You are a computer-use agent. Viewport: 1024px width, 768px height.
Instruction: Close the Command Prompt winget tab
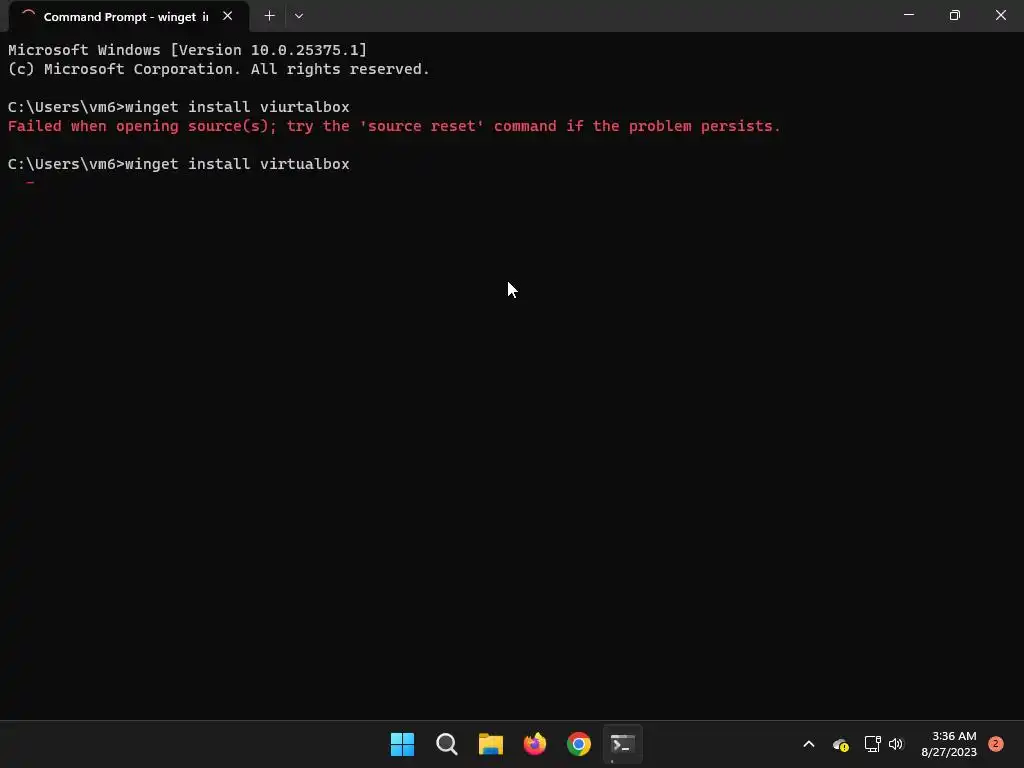227,16
